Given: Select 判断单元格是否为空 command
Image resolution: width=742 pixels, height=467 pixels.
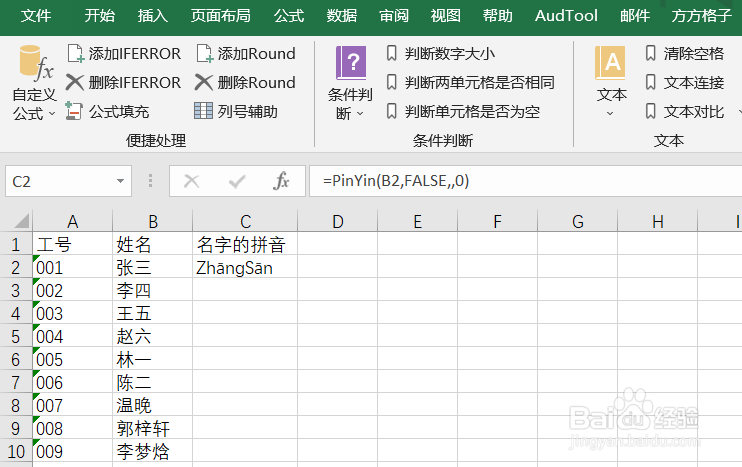Looking at the screenshot, I should [x=463, y=112].
